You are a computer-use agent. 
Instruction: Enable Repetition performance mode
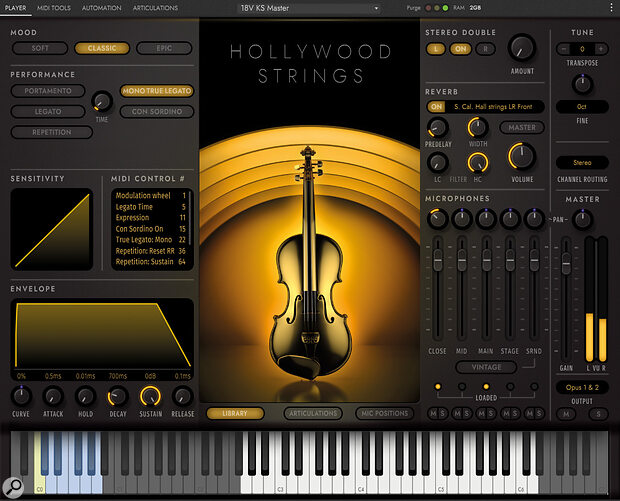pyautogui.click(x=52, y=132)
